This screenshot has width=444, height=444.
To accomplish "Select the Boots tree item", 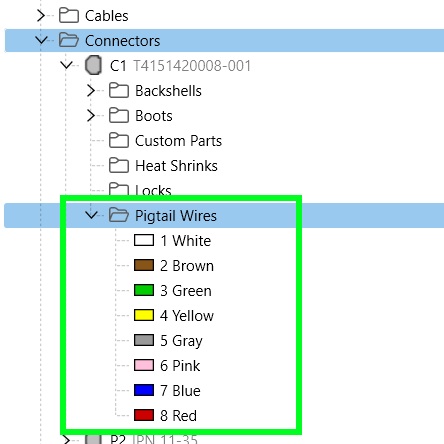I will tap(154, 116).
